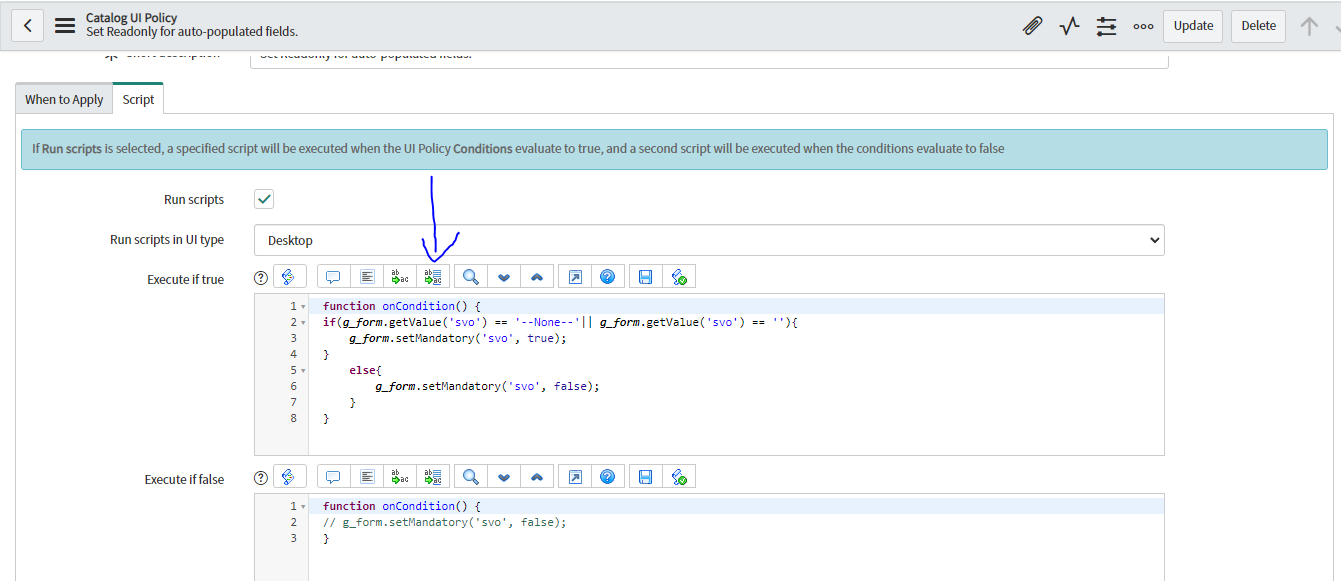Screen dimensions: 1341x581
Task: Find previous match in Execute if true editor
Action: [537, 277]
